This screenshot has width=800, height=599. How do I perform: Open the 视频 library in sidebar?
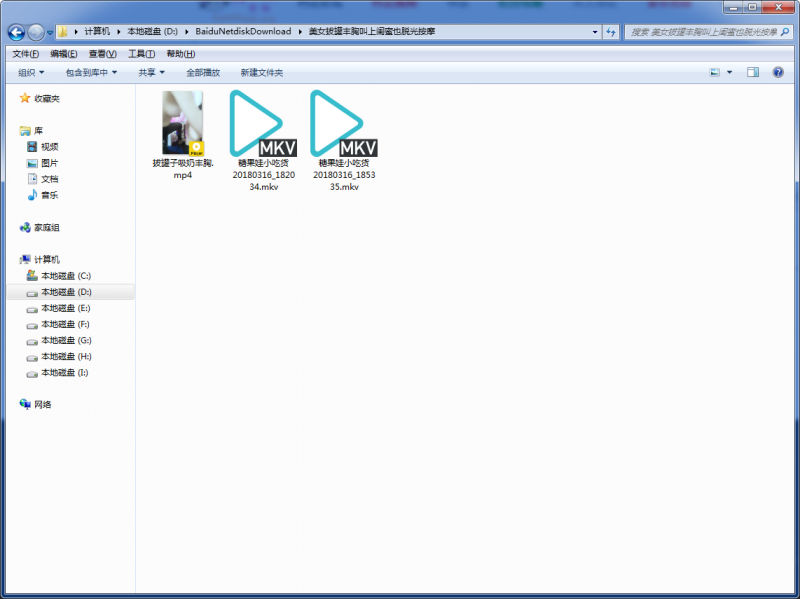click(x=49, y=147)
